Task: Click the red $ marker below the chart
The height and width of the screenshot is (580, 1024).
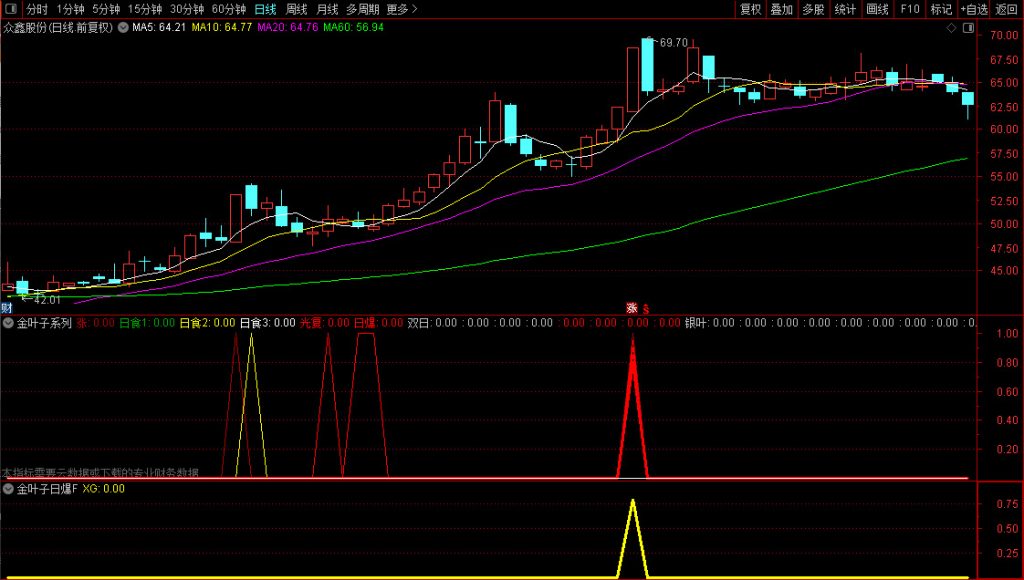Action: 646,308
